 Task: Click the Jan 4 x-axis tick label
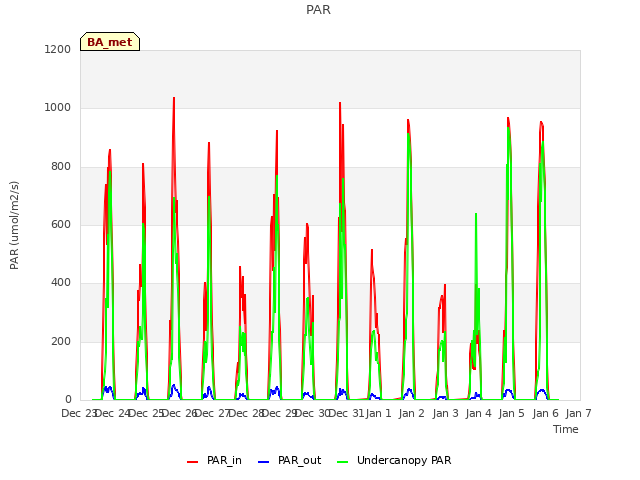point(478,413)
